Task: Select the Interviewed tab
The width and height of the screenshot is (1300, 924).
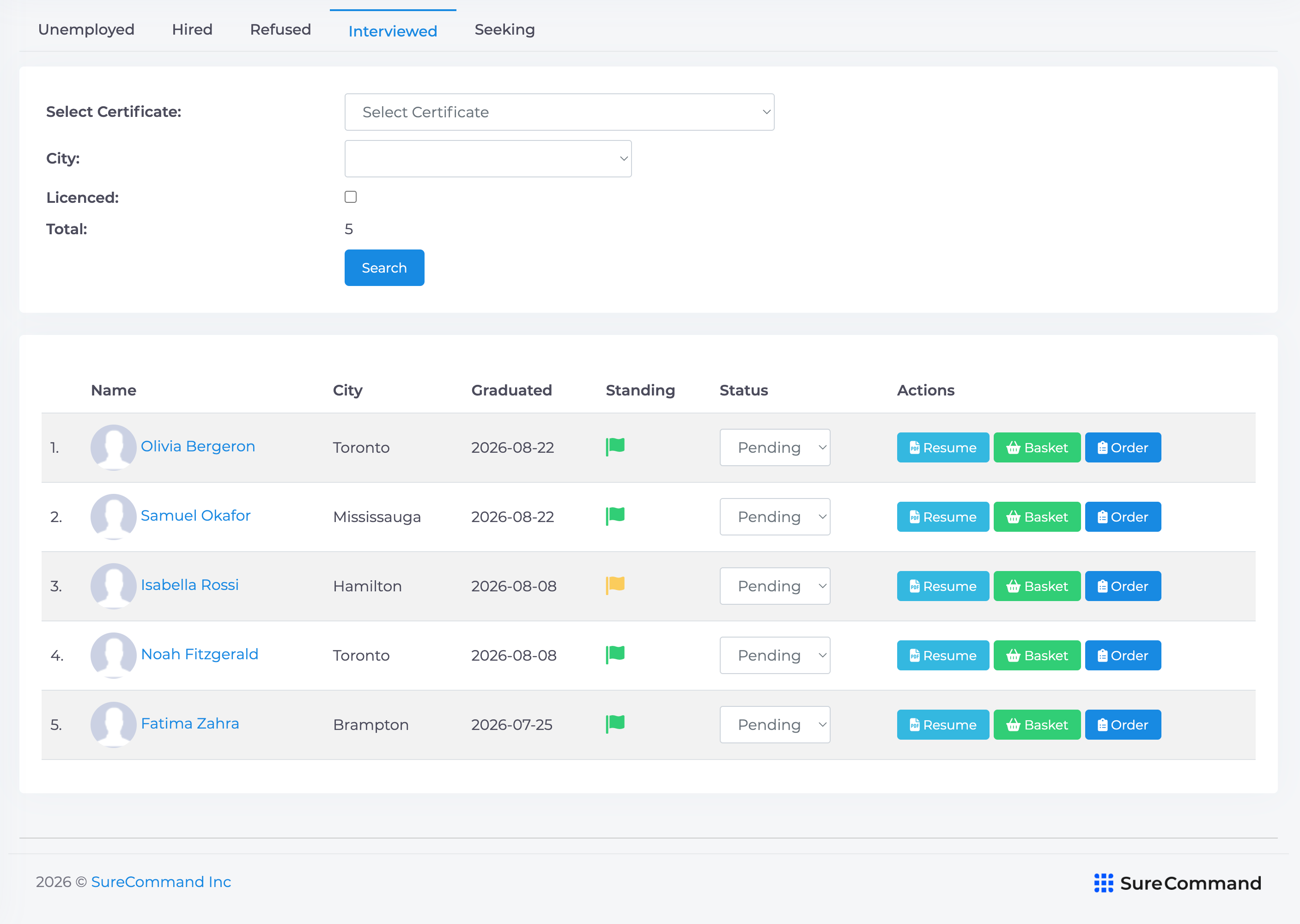Action: (393, 31)
